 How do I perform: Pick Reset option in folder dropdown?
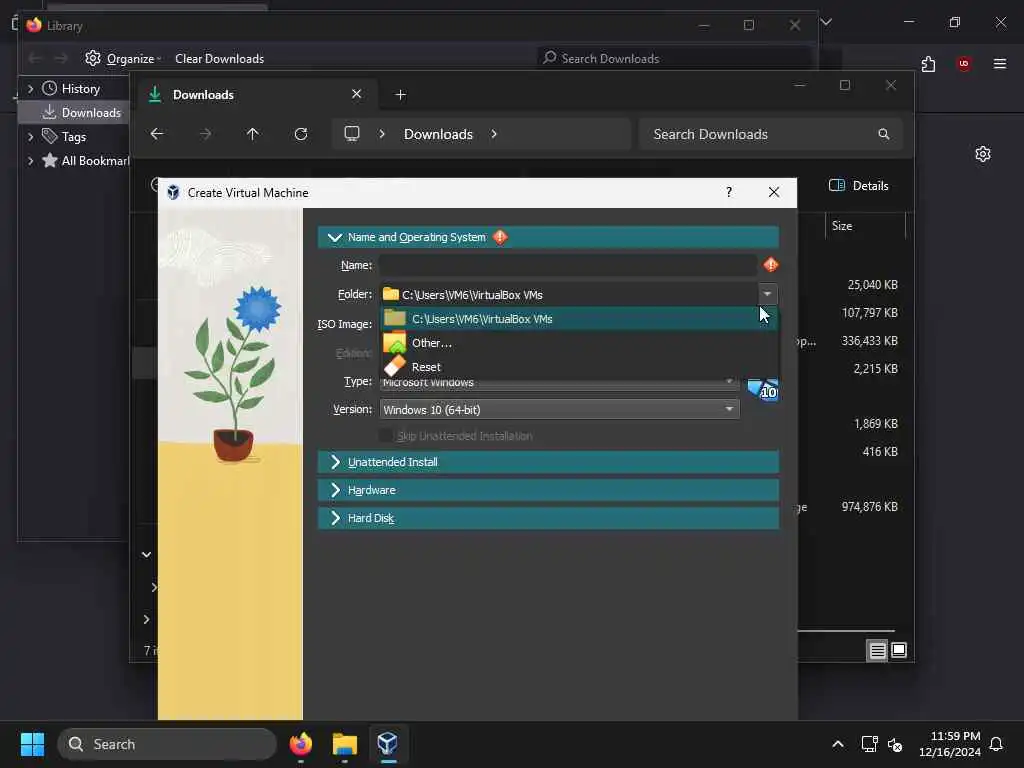(579, 367)
